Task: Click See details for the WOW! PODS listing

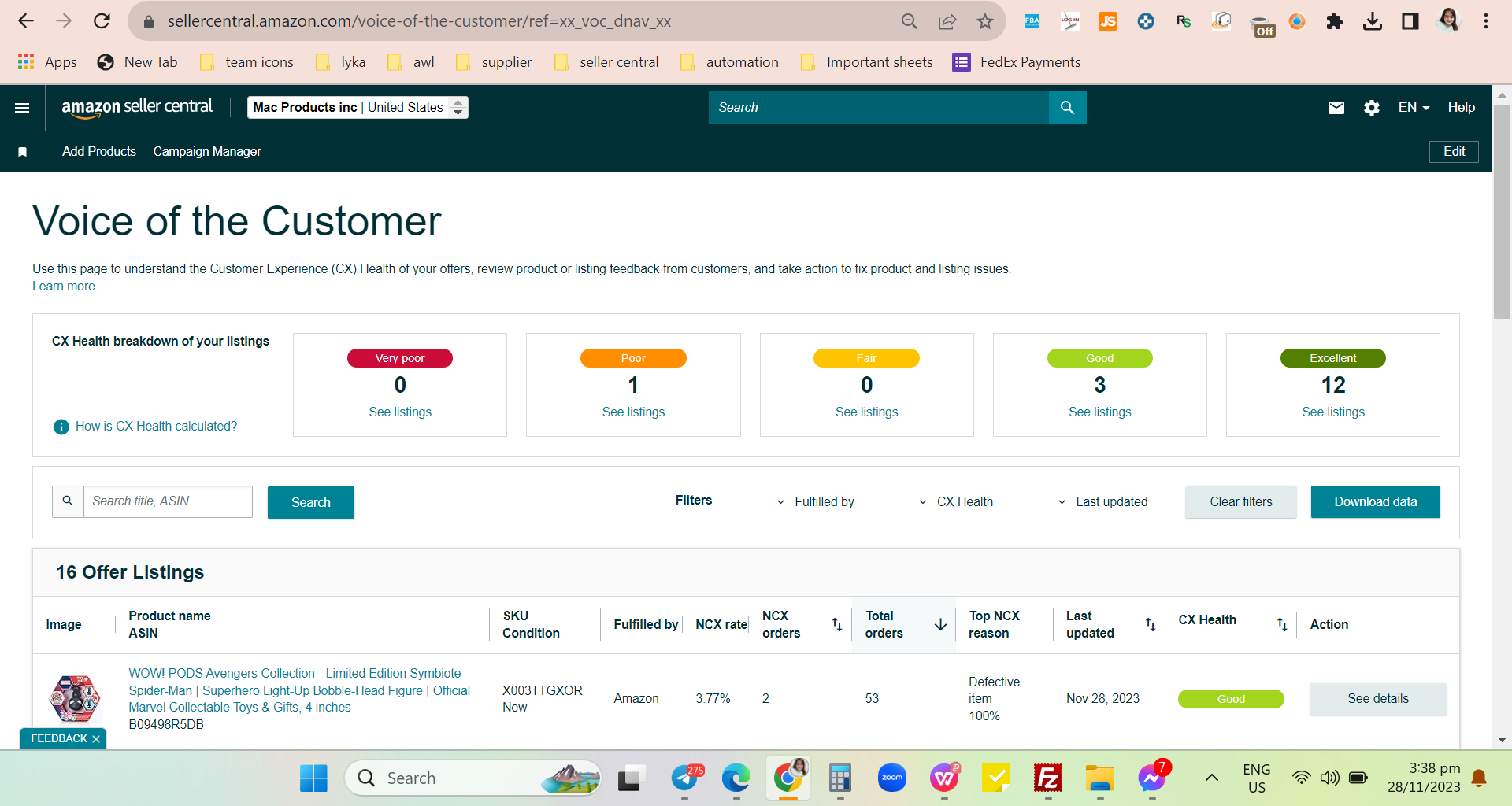Action: (x=1378, y=699)
